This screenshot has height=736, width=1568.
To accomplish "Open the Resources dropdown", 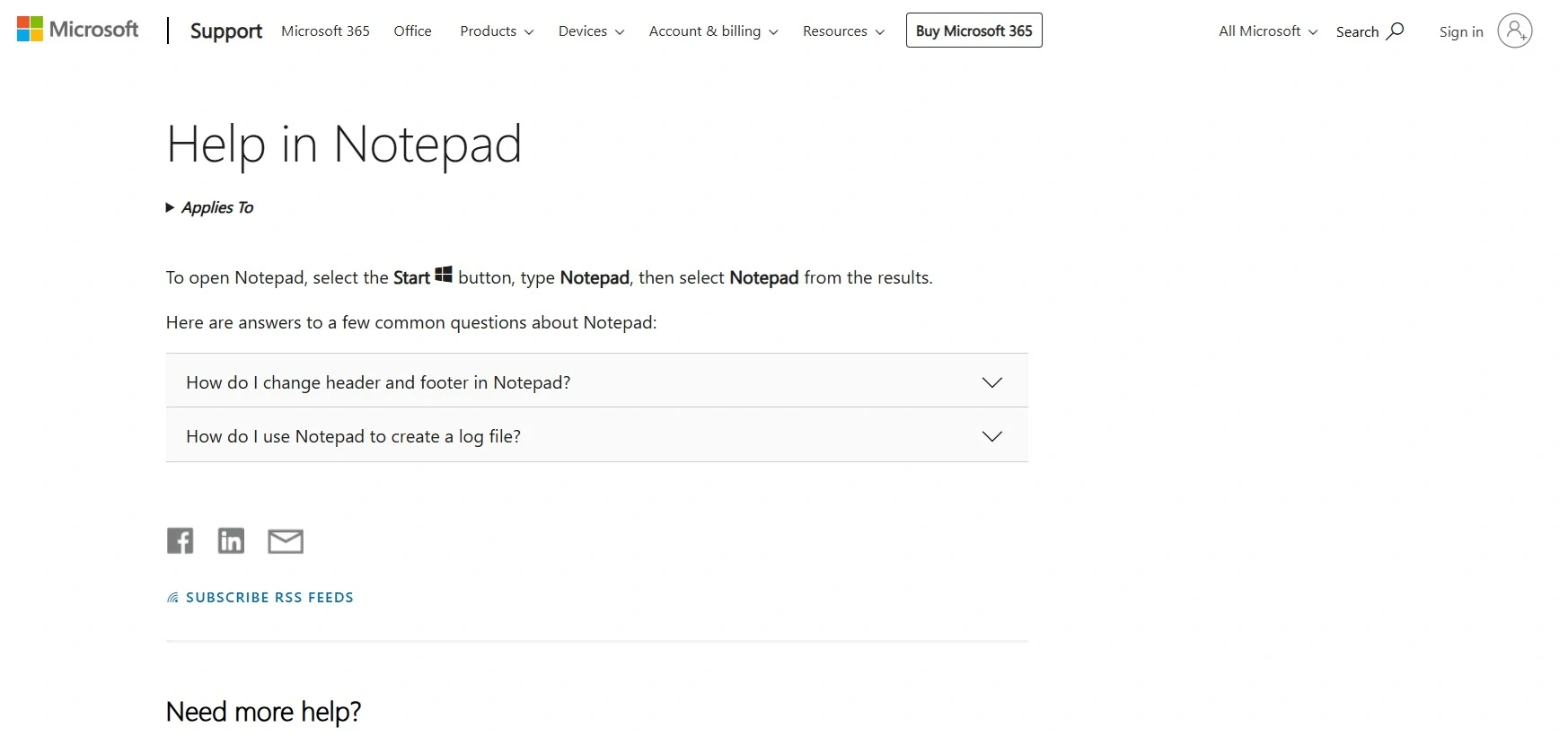I will point(843,31).
